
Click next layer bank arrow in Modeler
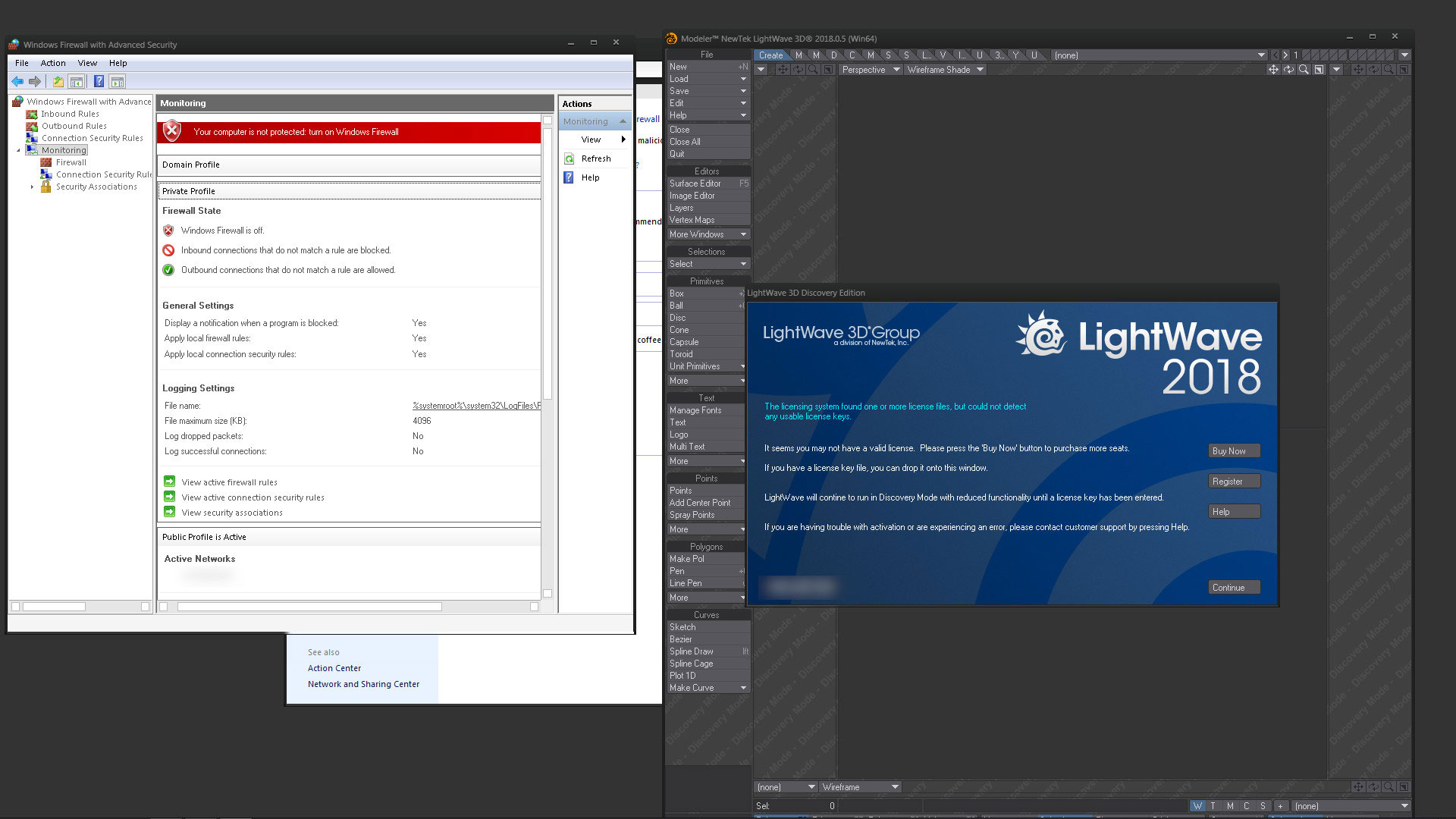(x=1285, y=55)
